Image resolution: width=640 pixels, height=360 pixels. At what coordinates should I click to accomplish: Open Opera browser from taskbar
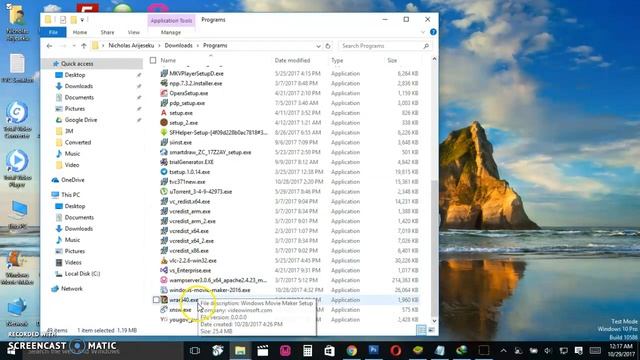[x=396, y=350]
